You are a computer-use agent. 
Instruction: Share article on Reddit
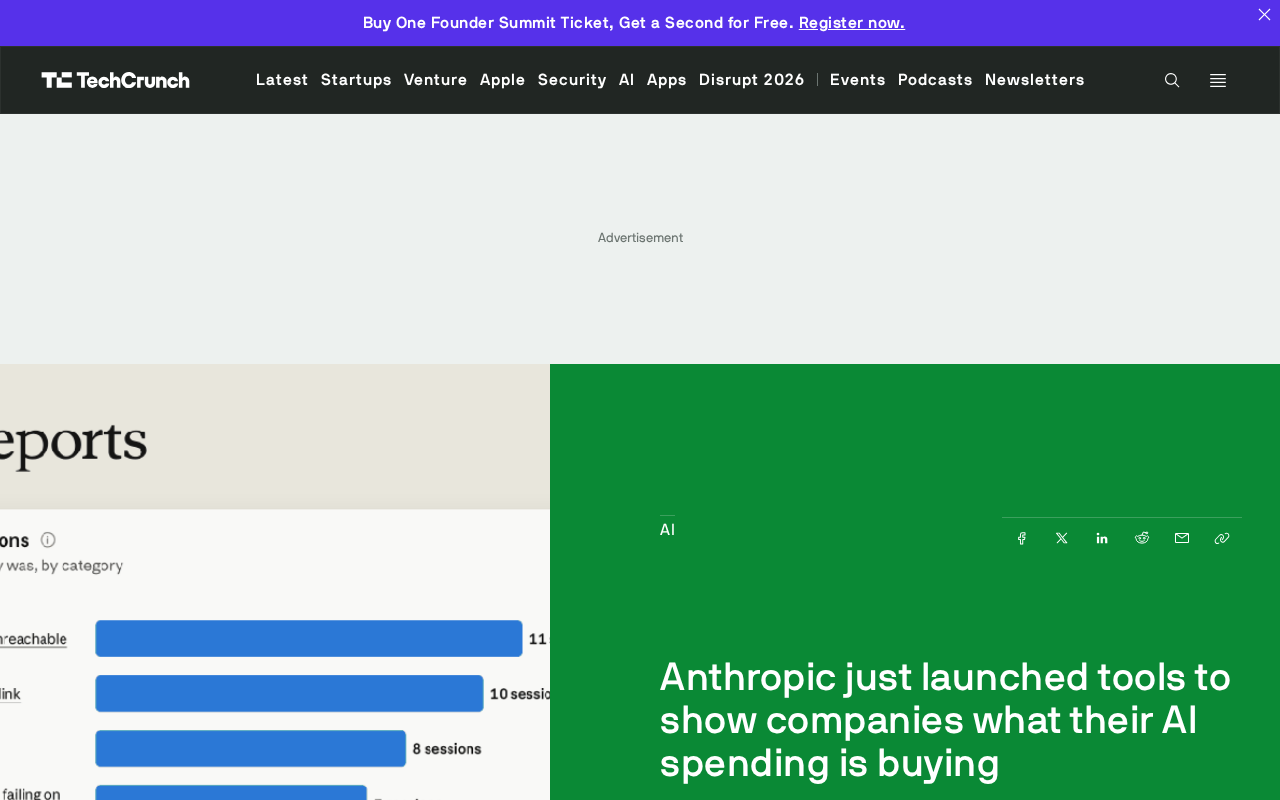pos(1142,538)
